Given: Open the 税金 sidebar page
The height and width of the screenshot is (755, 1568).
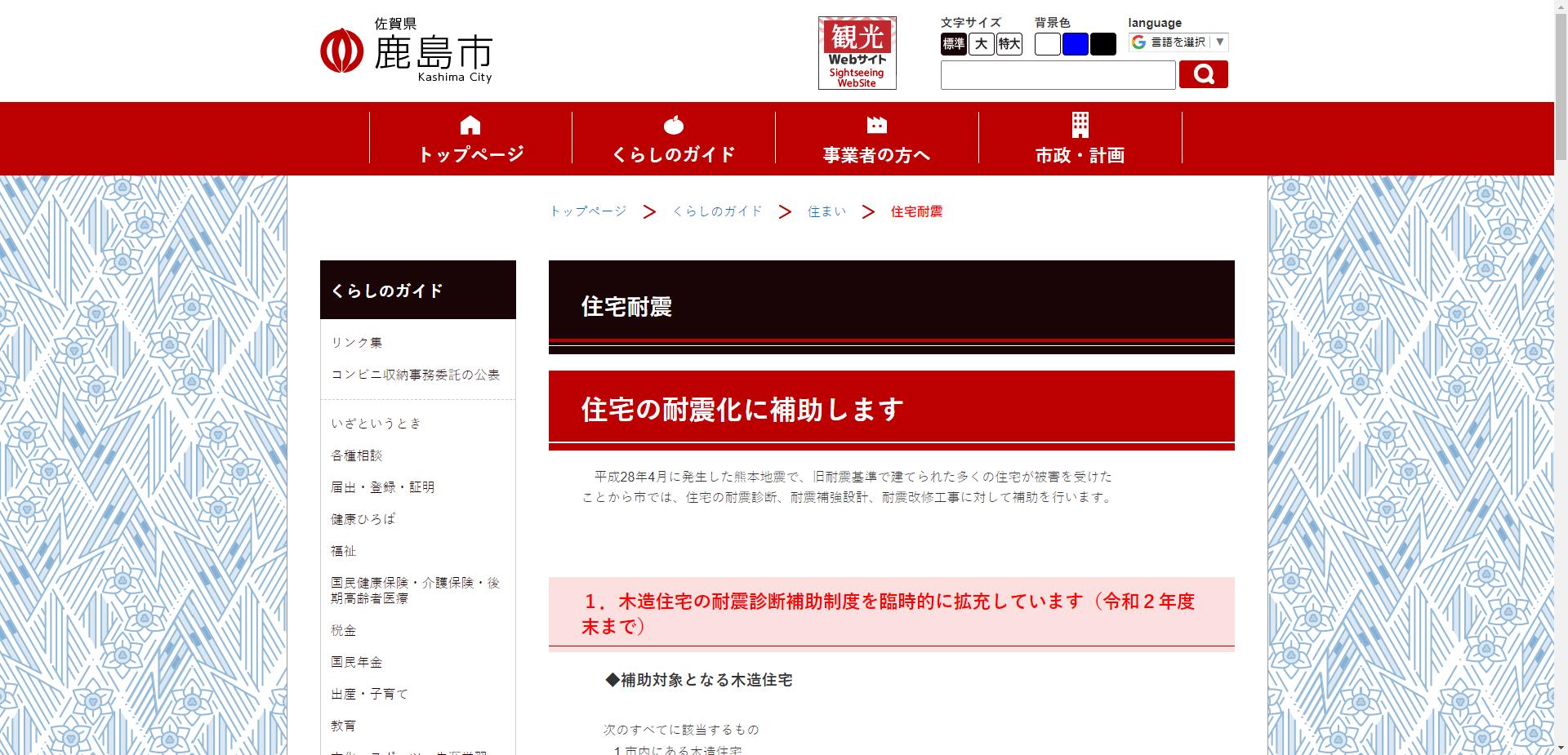Looking at the screenshot, I should [342, 631].
